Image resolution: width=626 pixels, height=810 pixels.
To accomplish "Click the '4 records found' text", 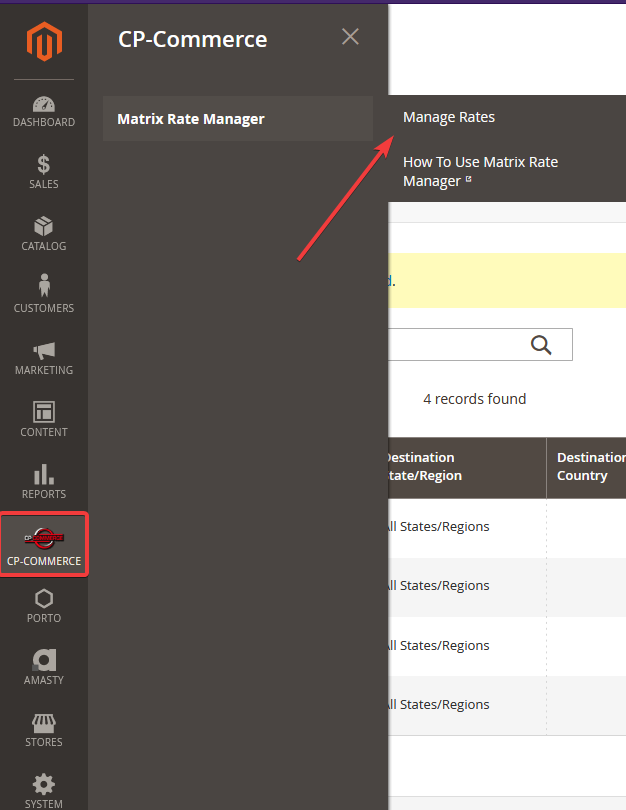I will pyautogui.click(x=475, y=399).
